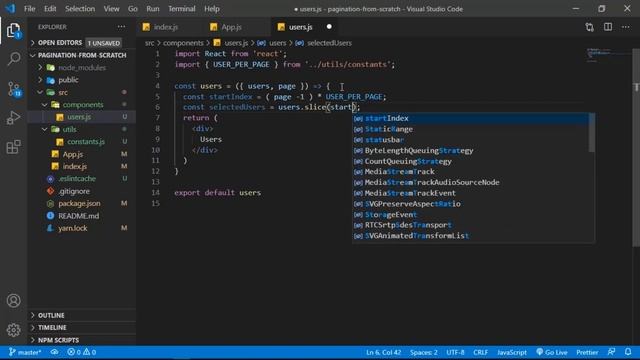This screenshot has height=360, width=640.
Task: Open index.js in the Explorer tree
Action: pos(75,167)
